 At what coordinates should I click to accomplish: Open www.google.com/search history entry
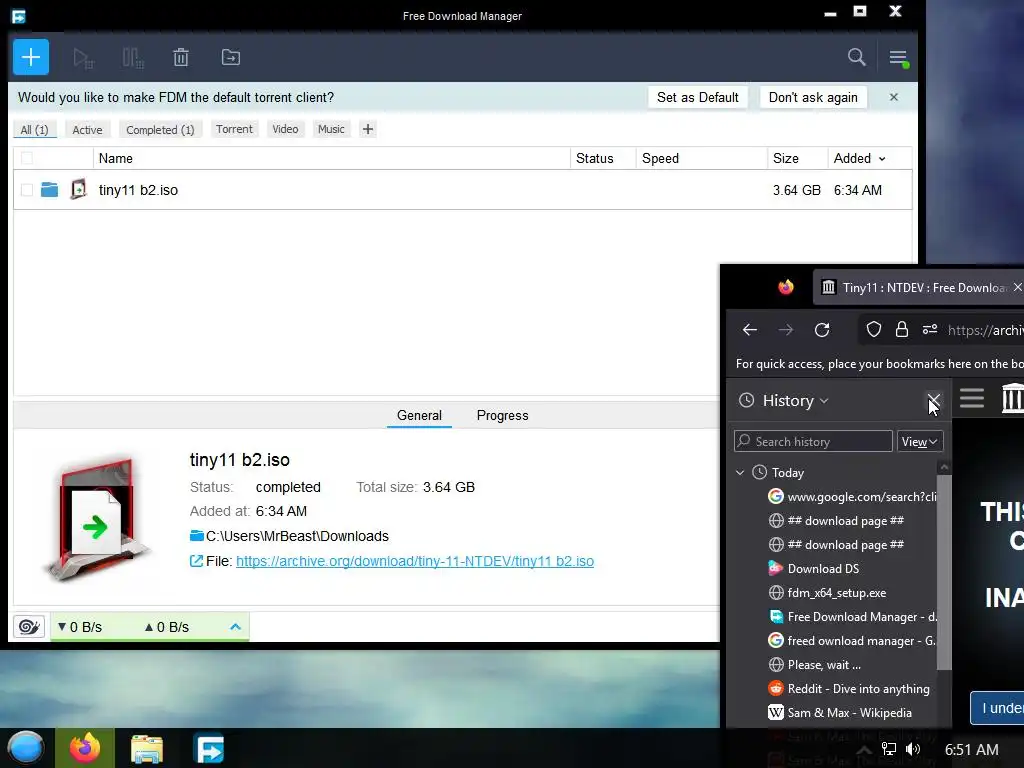tap(852, 497)
